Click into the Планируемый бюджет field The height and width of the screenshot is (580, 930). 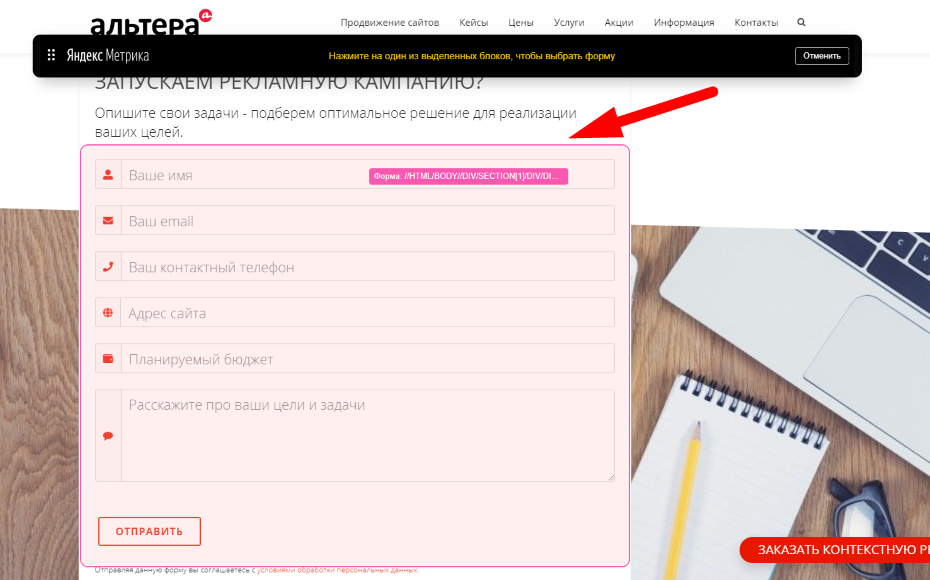click(368, 359)
